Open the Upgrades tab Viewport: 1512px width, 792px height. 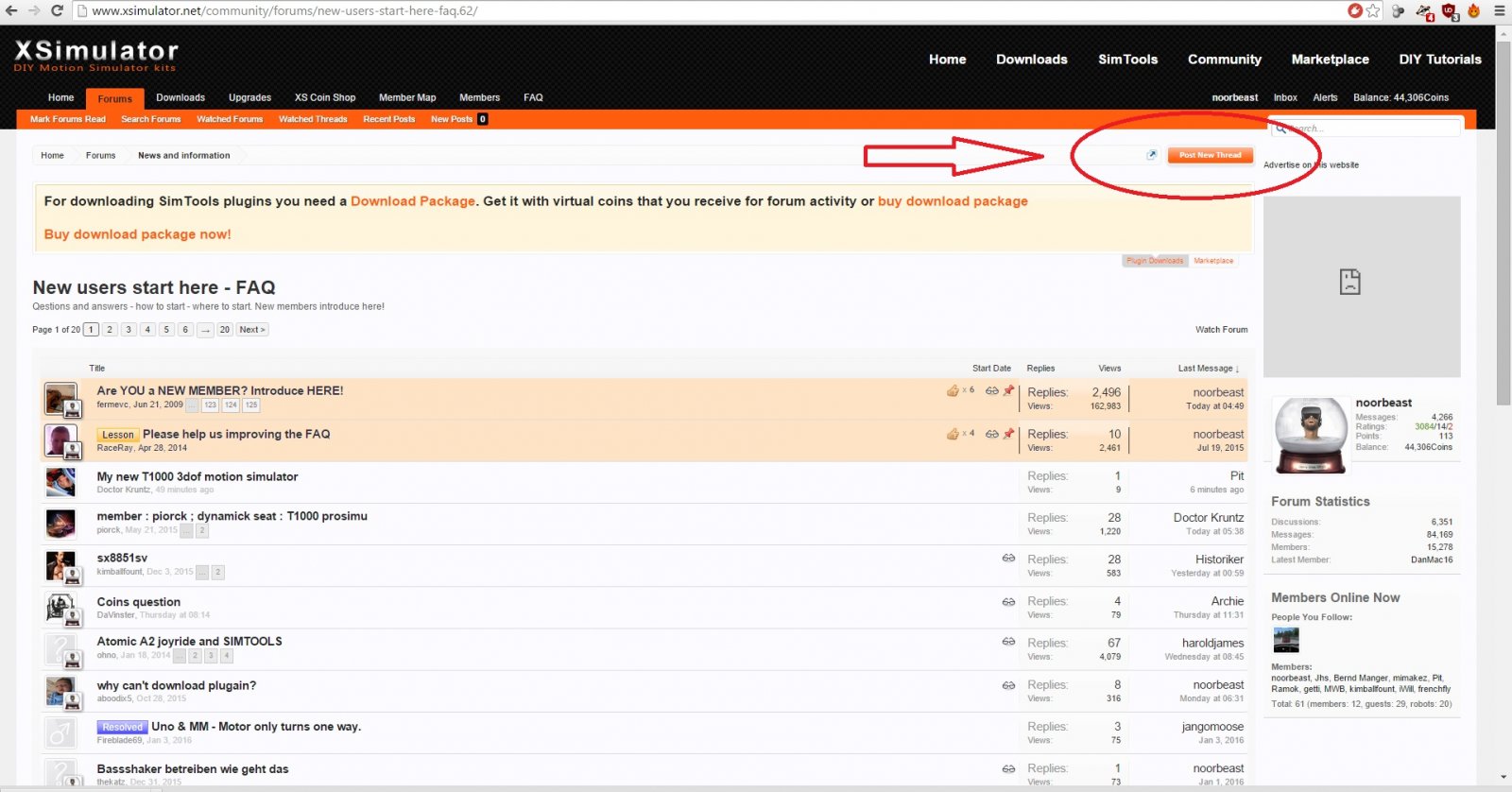click(x=249, y=97)
